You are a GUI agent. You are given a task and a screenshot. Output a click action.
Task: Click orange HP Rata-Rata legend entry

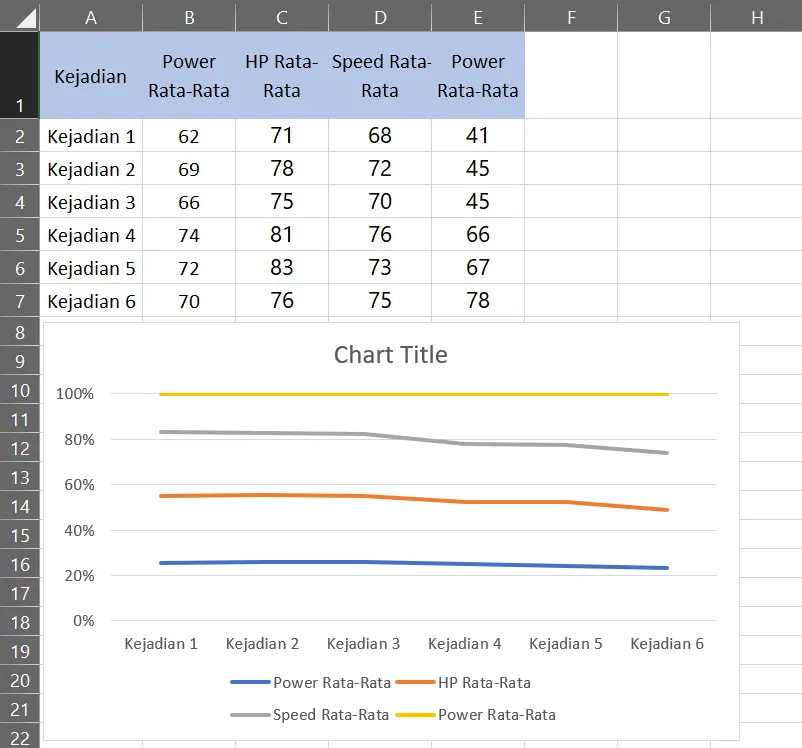pyautogui.click(x=463, y=683)
